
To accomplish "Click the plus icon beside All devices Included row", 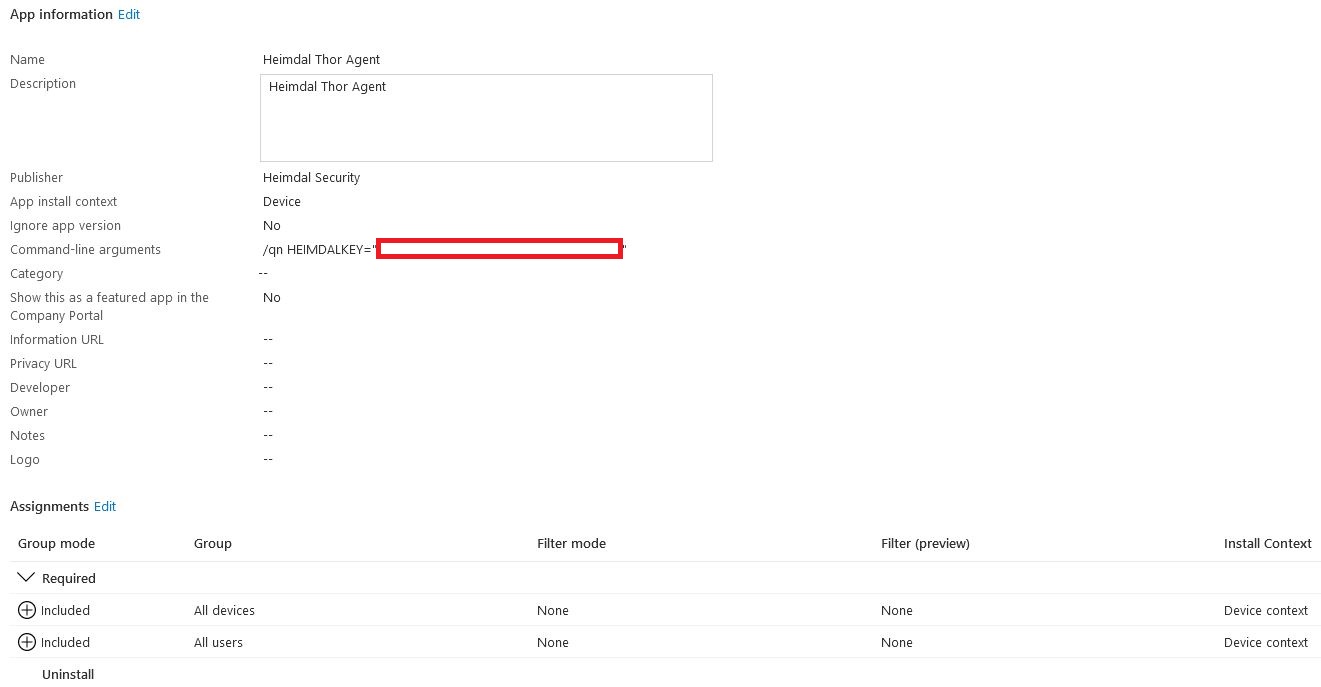I will point(26,610).
